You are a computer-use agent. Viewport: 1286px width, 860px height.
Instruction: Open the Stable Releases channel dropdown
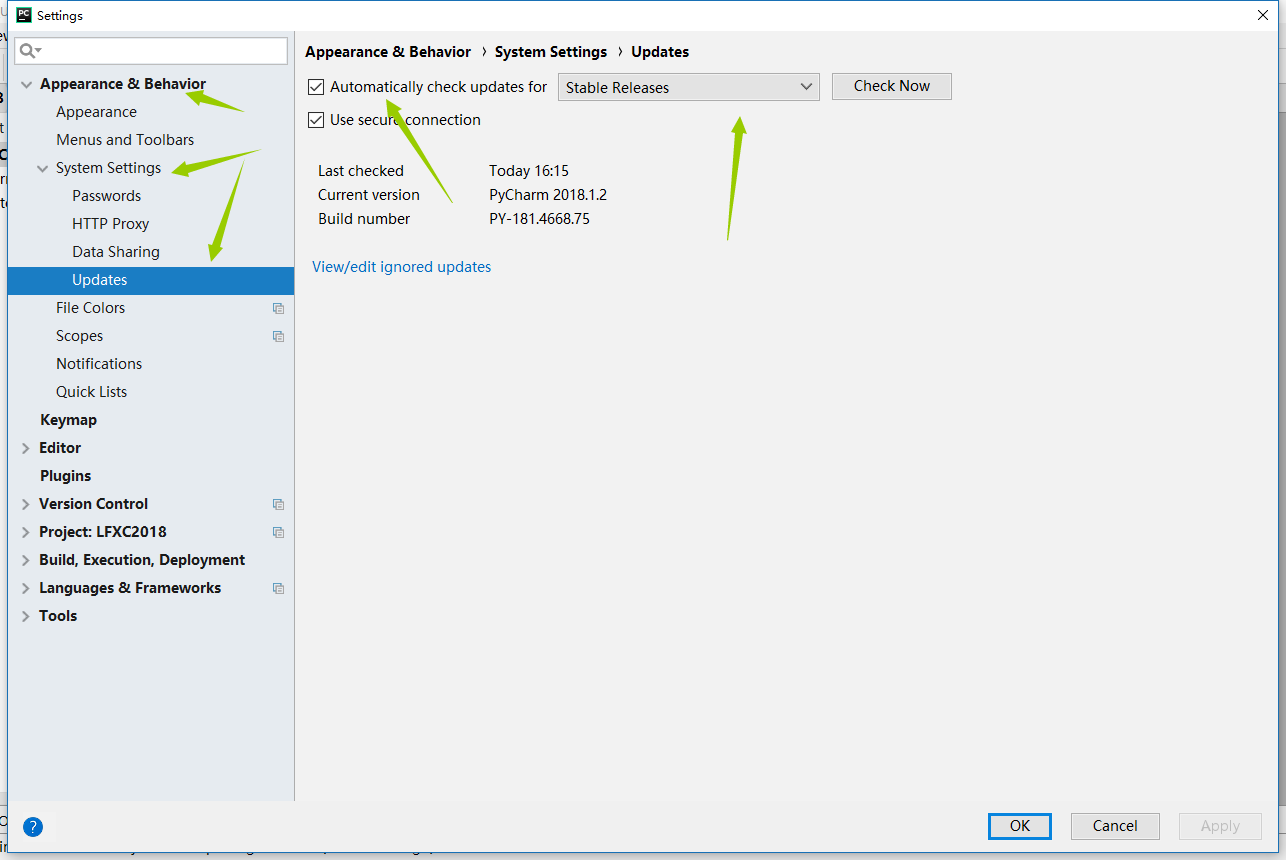click(688, 87)
